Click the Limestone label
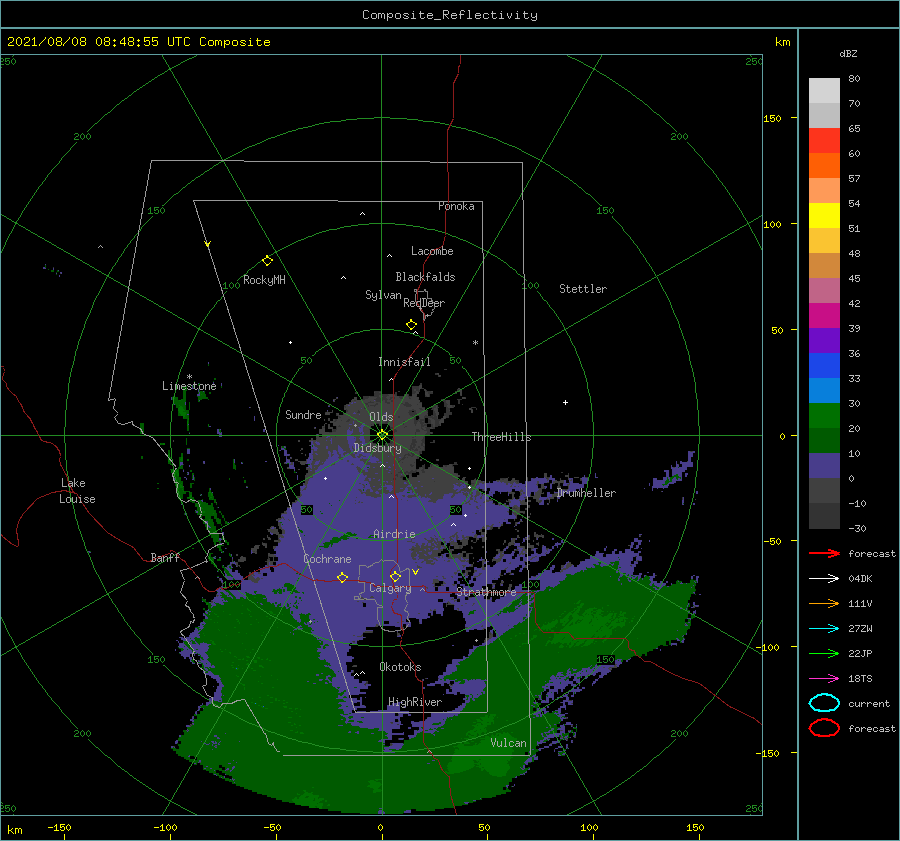Image resolution: width=900 pixels, height=841 pixels. coord(189,386)
